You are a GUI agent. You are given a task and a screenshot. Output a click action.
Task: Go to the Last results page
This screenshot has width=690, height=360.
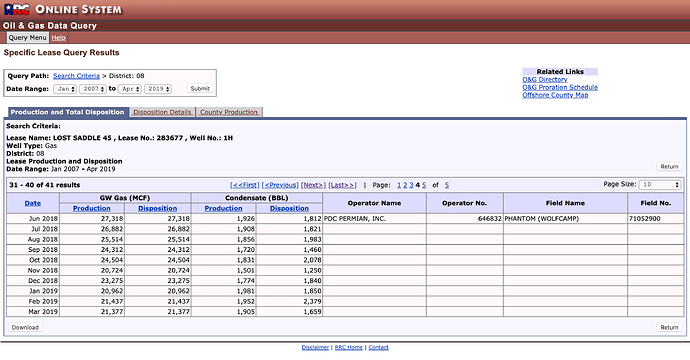[x=342, y=185]
